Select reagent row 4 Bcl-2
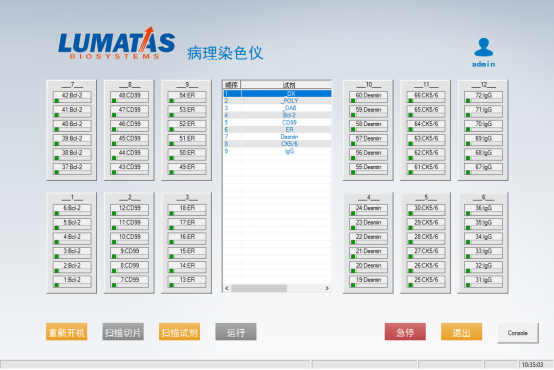 pyautogui.click(x=277, y=115)
